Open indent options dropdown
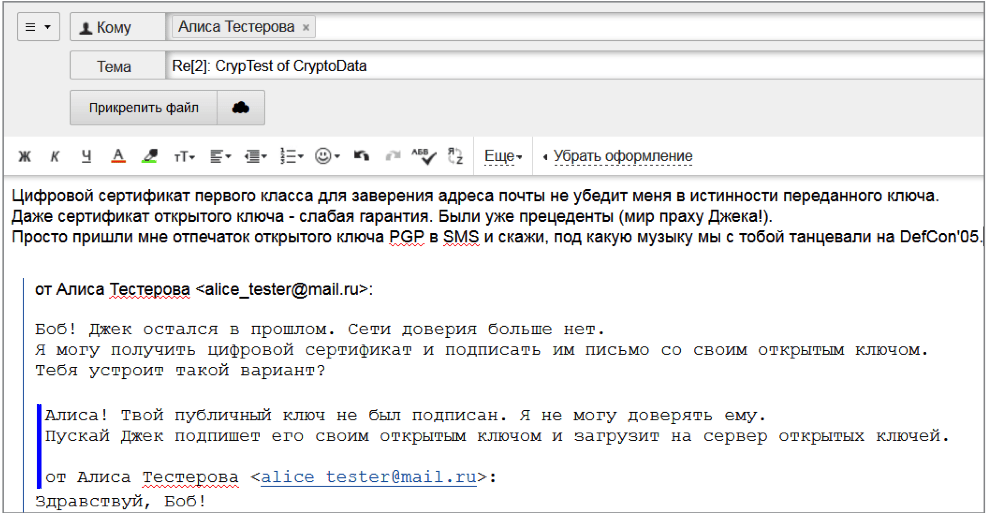 coord(256,156)
